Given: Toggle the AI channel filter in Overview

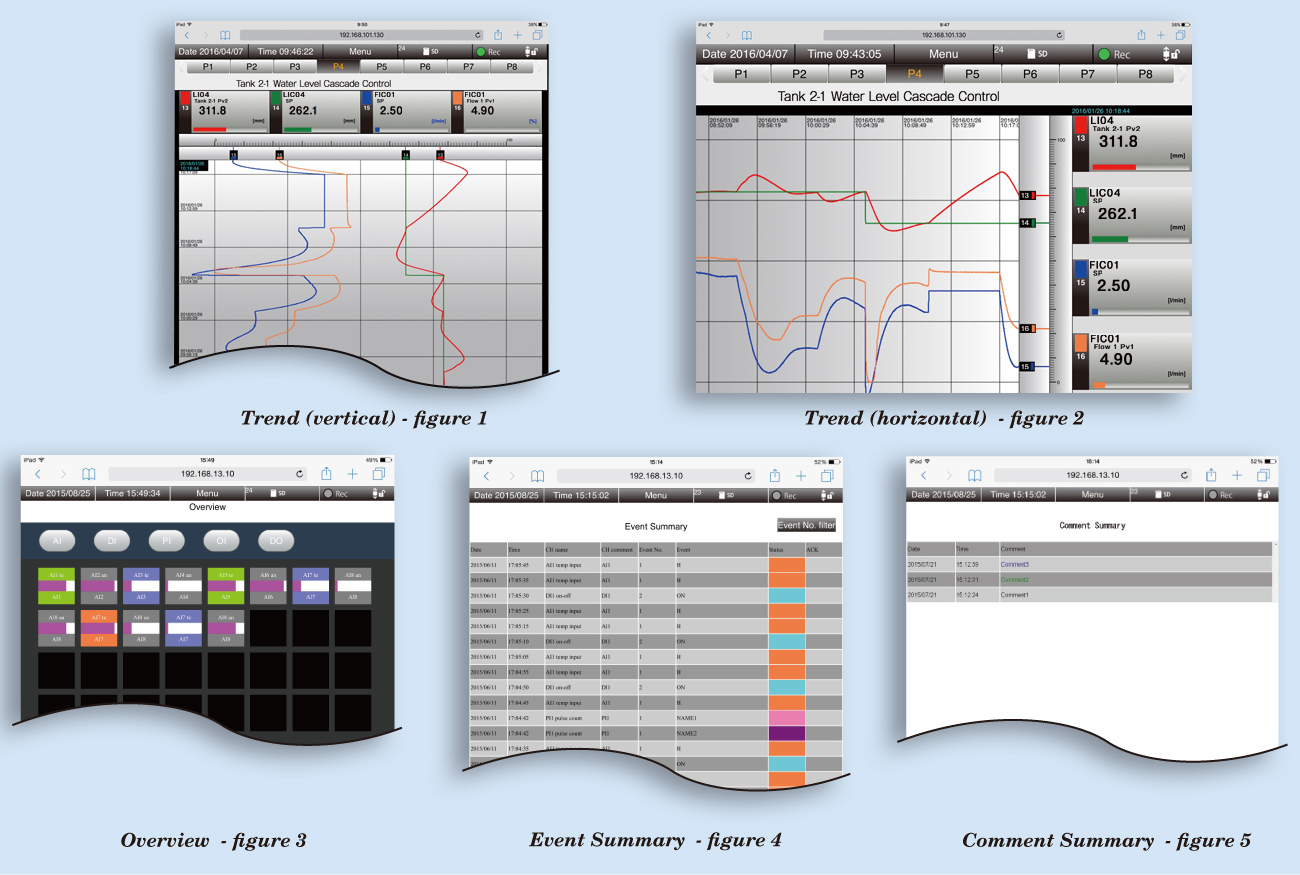Looking at the screenshot, I should (58, 541).
